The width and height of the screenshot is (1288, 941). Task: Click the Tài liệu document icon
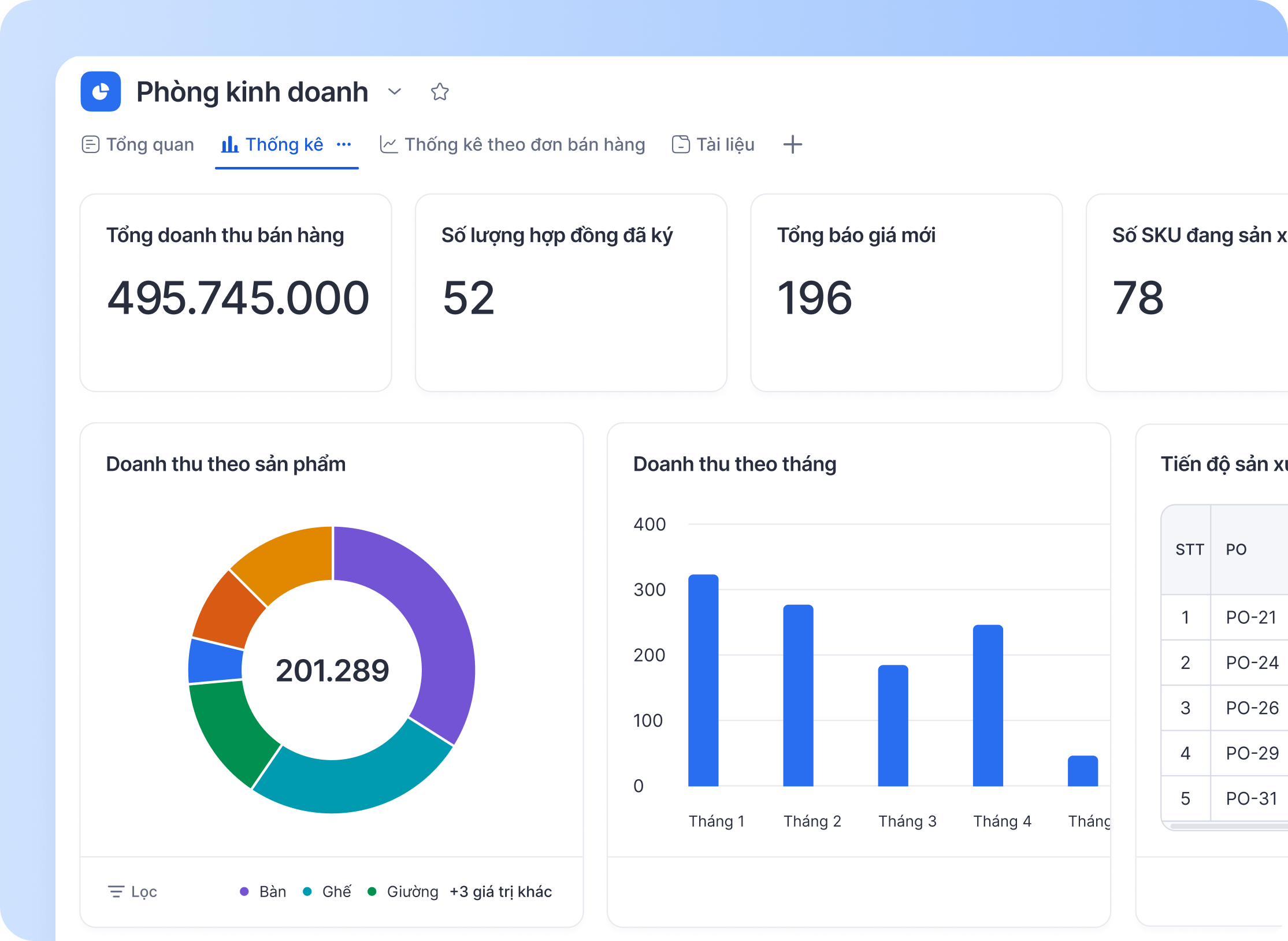(681, 144)
